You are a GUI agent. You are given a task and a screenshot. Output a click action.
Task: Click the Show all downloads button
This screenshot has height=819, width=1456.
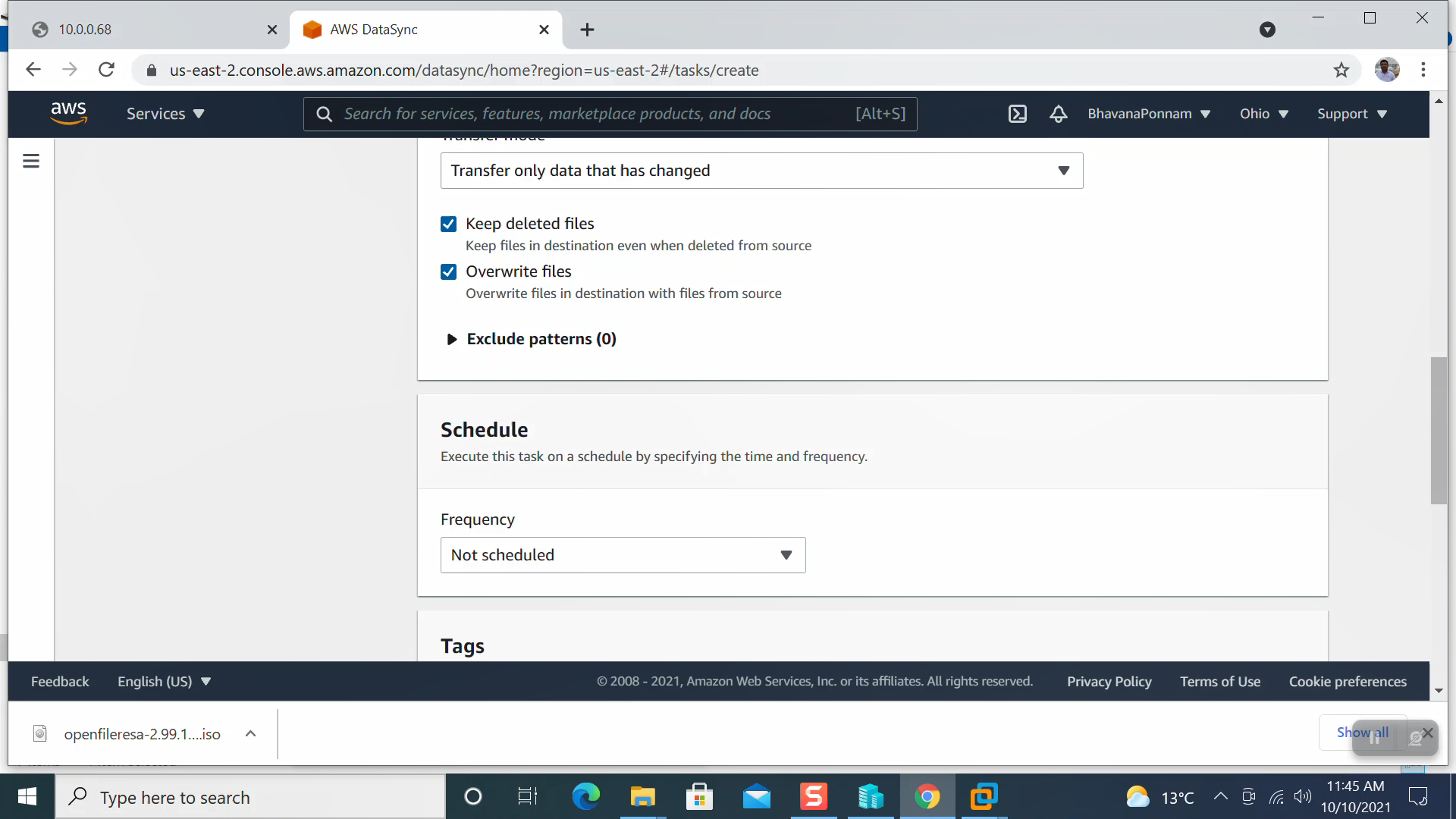coord(1361,732)
